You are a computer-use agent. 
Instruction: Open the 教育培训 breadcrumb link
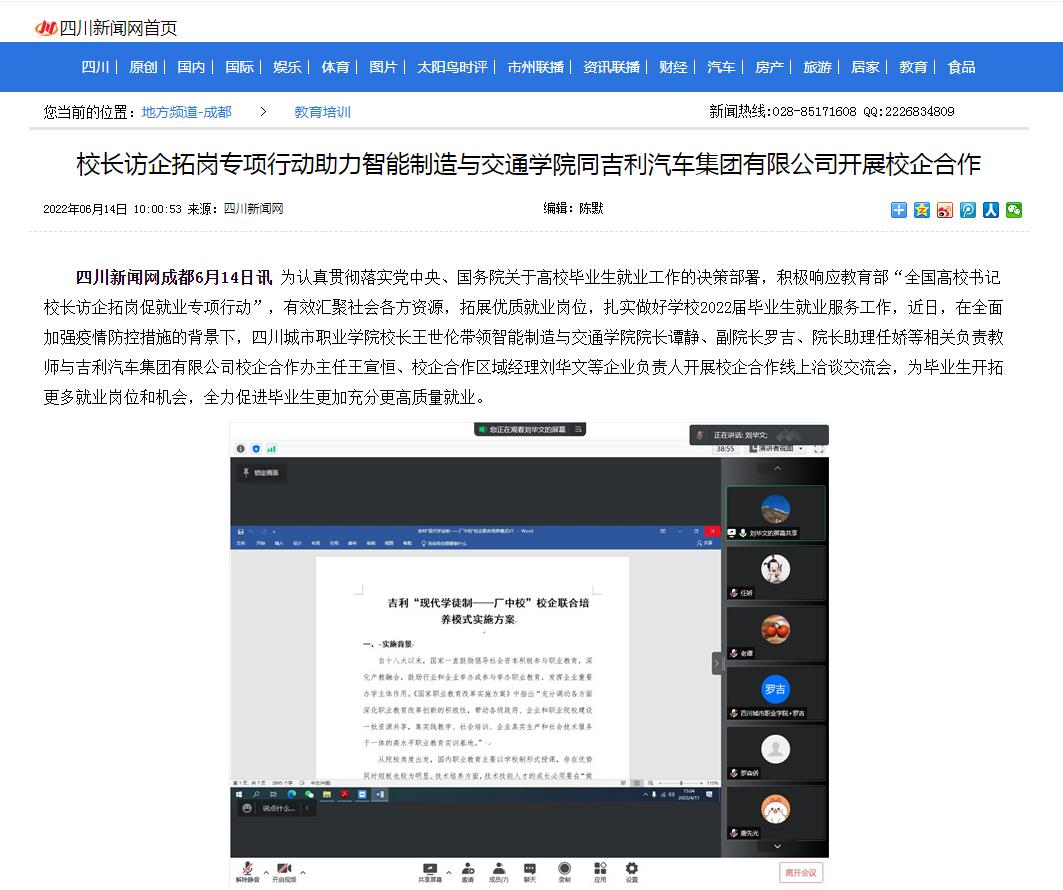(x=322, y=113)
